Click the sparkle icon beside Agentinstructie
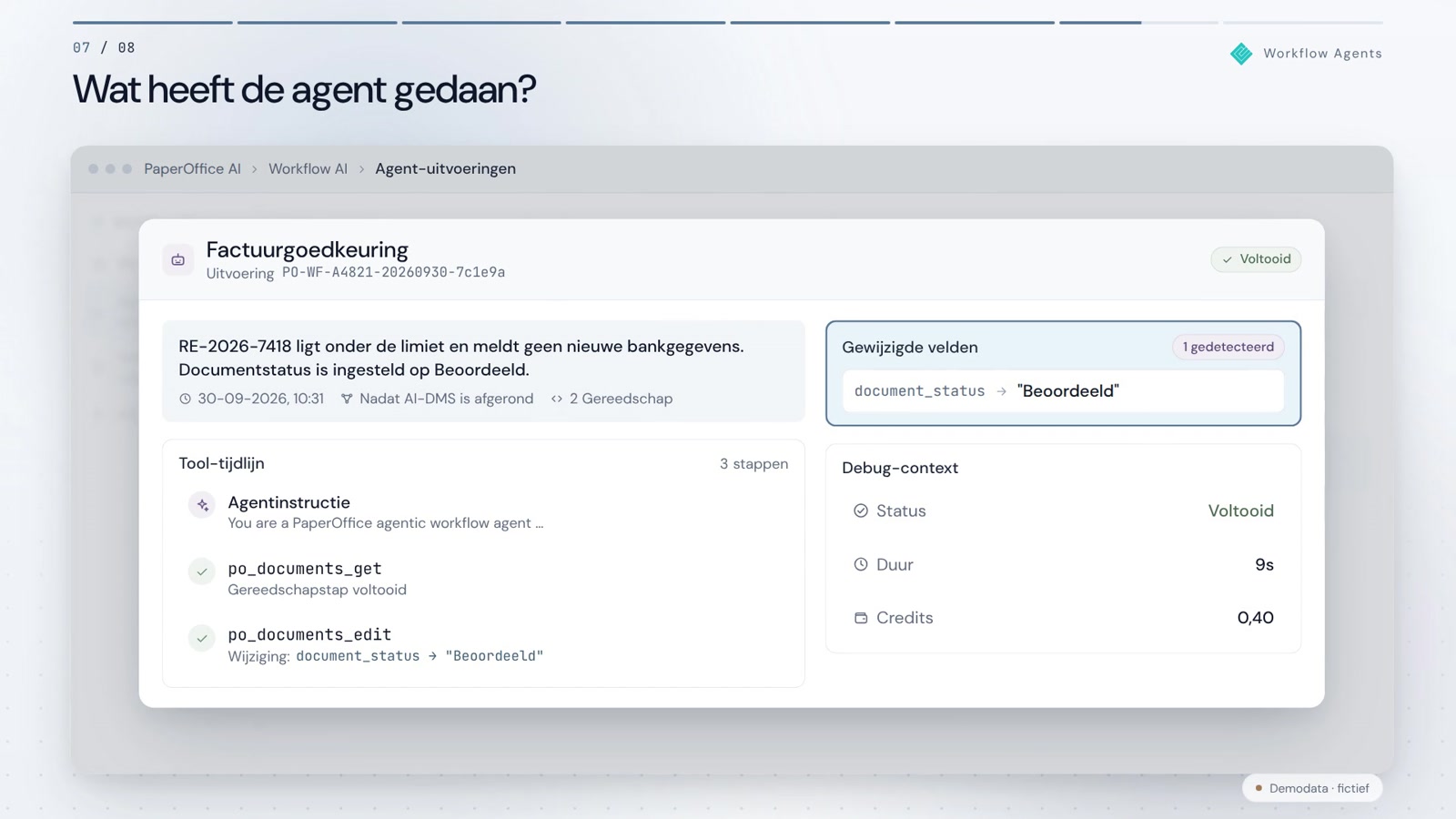 click(x=202, y=505)
